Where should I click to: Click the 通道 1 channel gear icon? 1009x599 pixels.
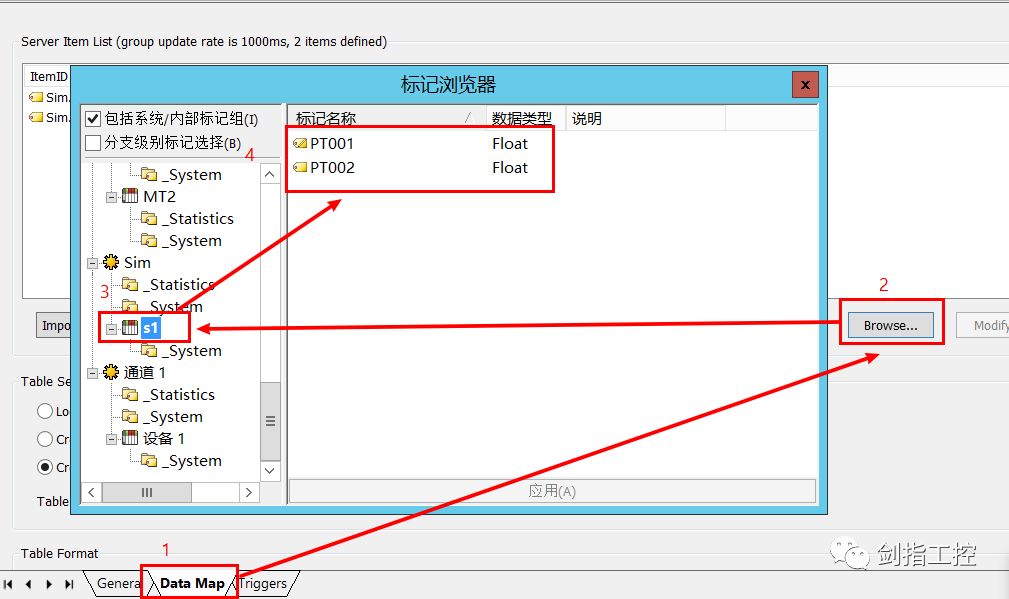point(111,372)
